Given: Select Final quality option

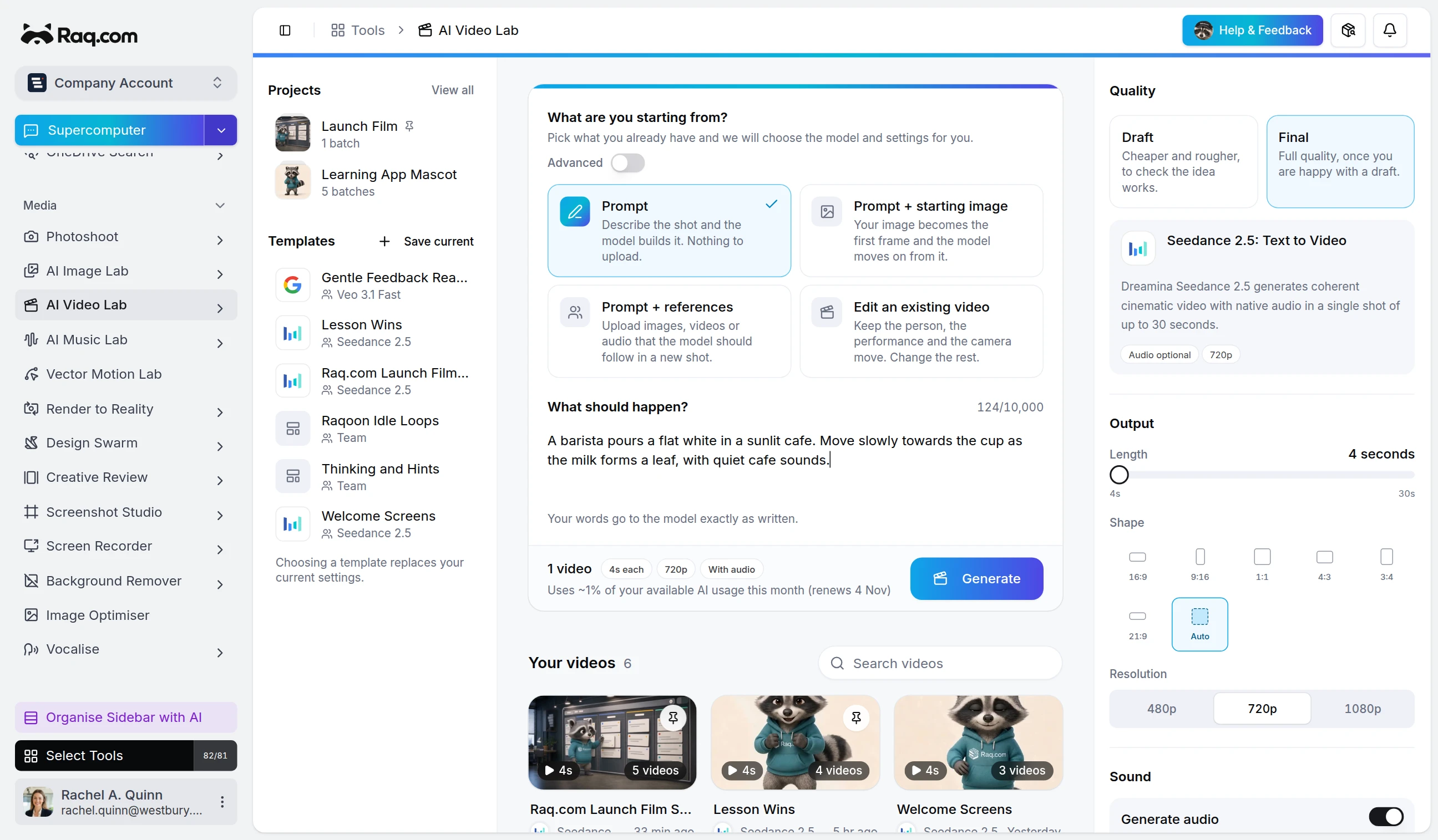Looking at the screenshot, I should click(1339, 162).
